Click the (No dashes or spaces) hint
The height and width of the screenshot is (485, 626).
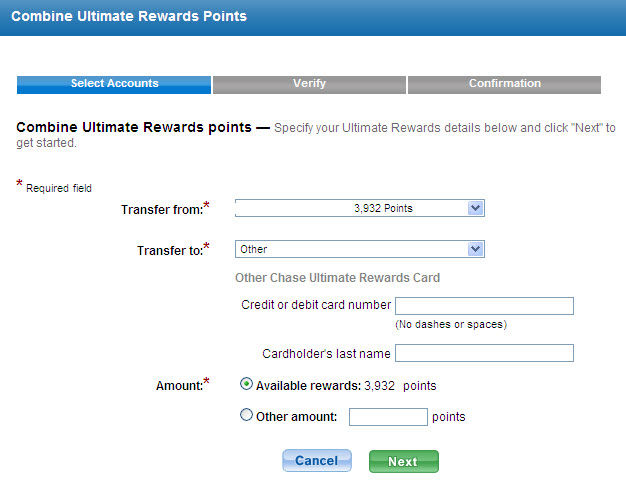click(451, 324)
